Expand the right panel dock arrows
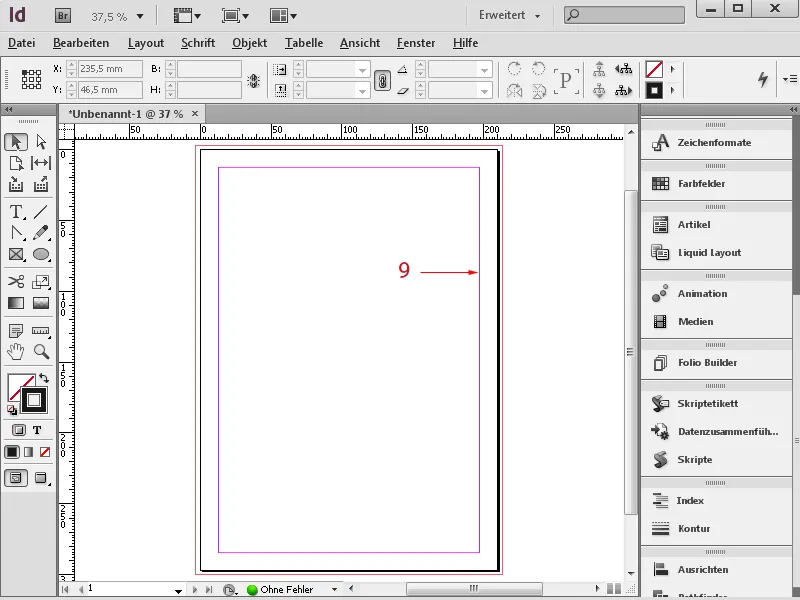Viewport: 800px width, 600px height. 793,109
